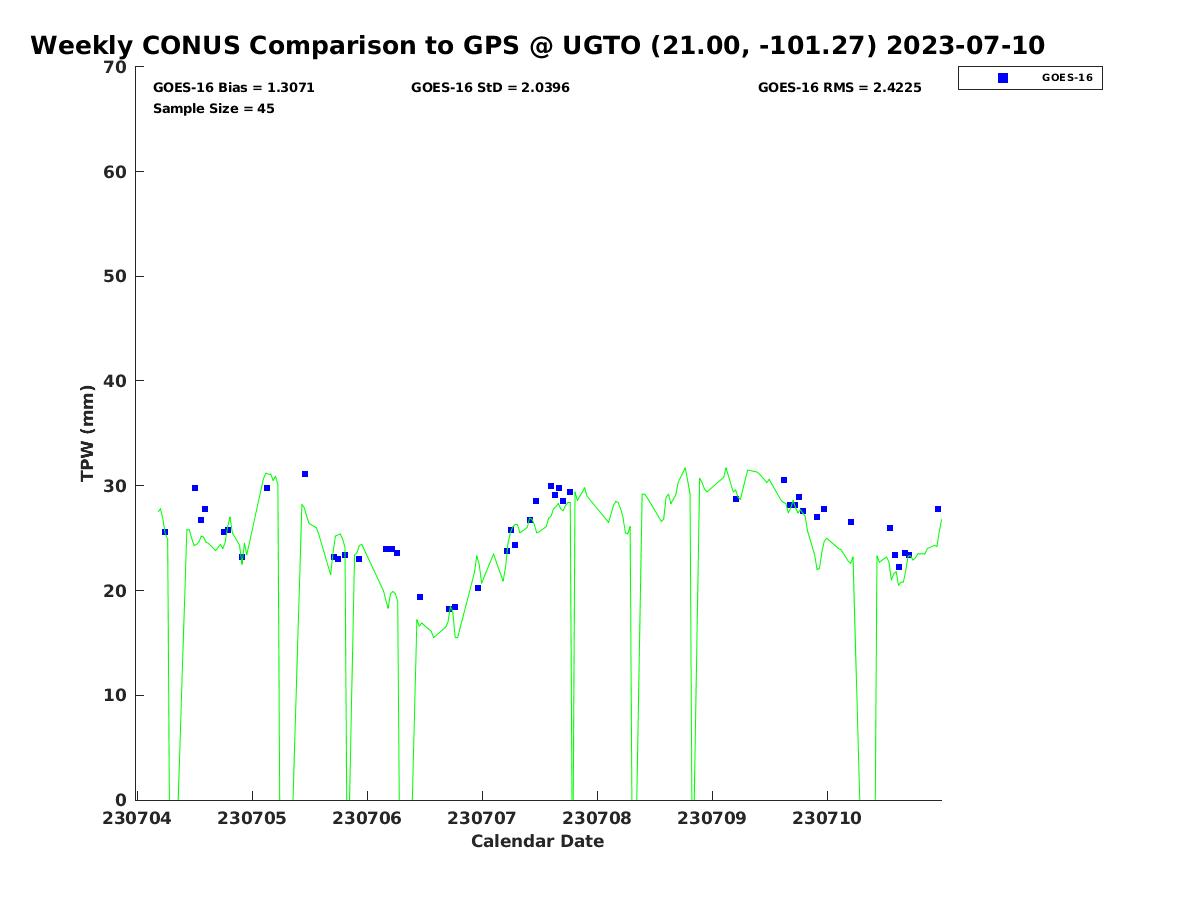Click the rightmost blue GOES-16 data point
The height and width of the screenshot is (900, 1200).
[x=938, y=509]
